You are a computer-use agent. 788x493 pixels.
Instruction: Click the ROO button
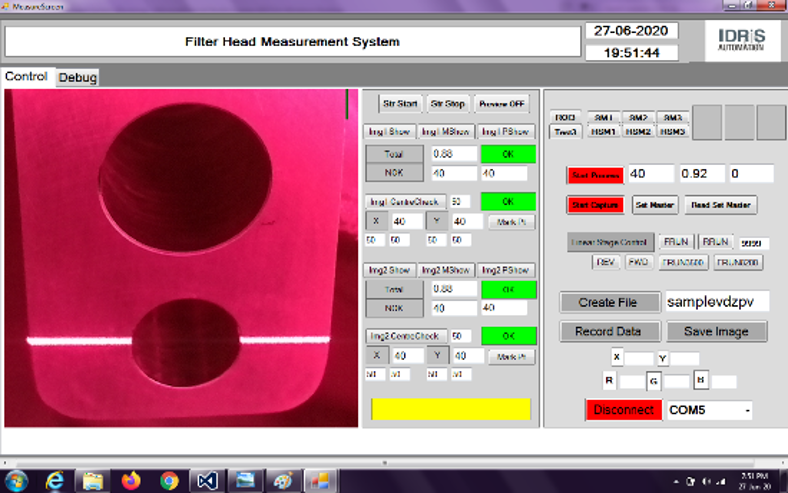(565, 117)
